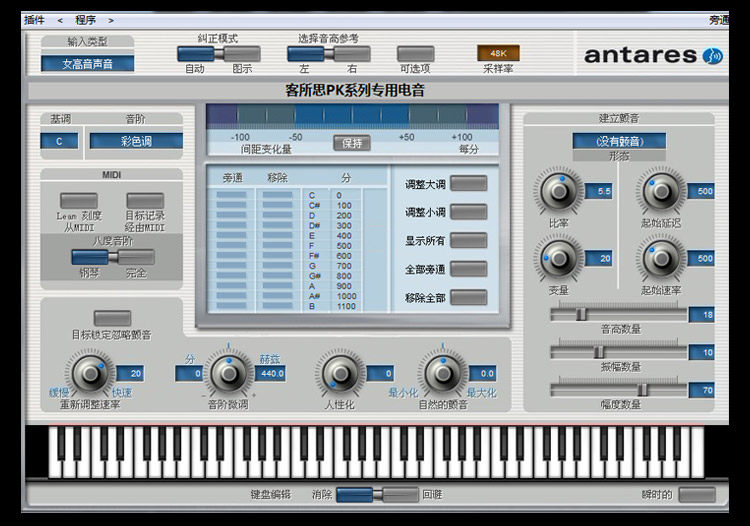Open the (没有颤音) vibrato shape dropdown
The image size is (750, 526).
pos(619,141)
